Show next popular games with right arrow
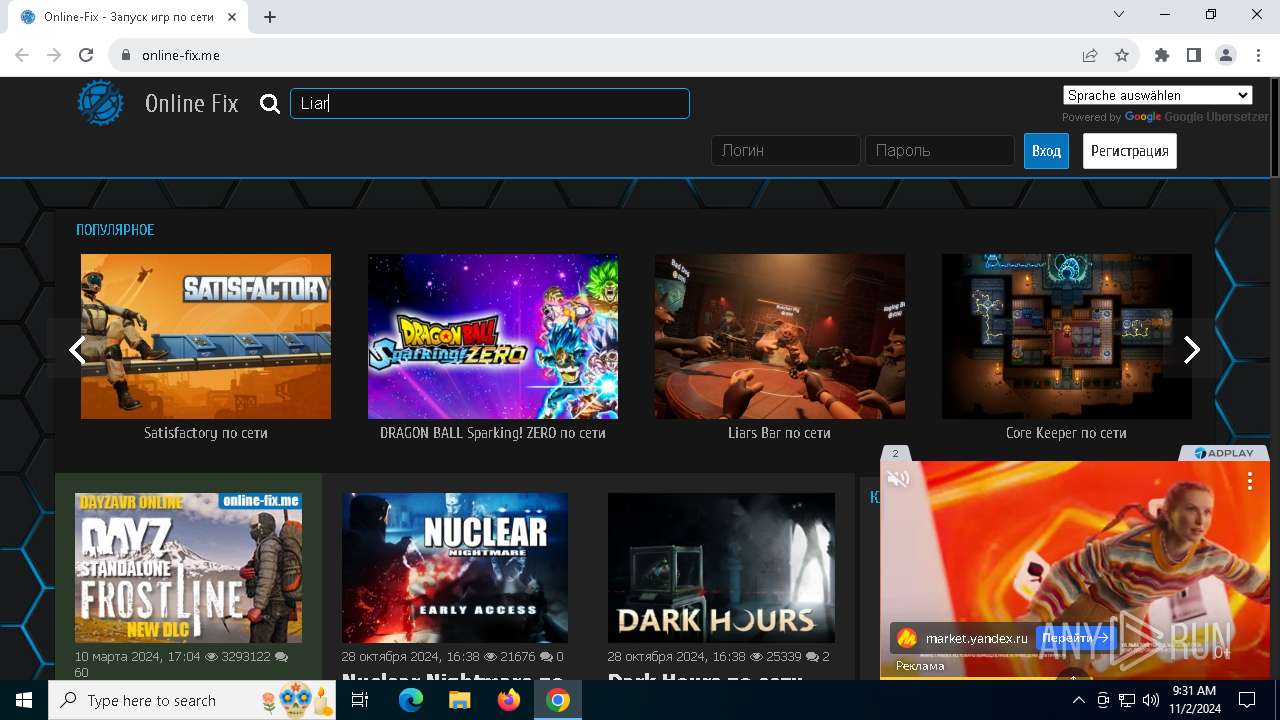Viewport: 1280px width, 720px height. (1191, 349)
